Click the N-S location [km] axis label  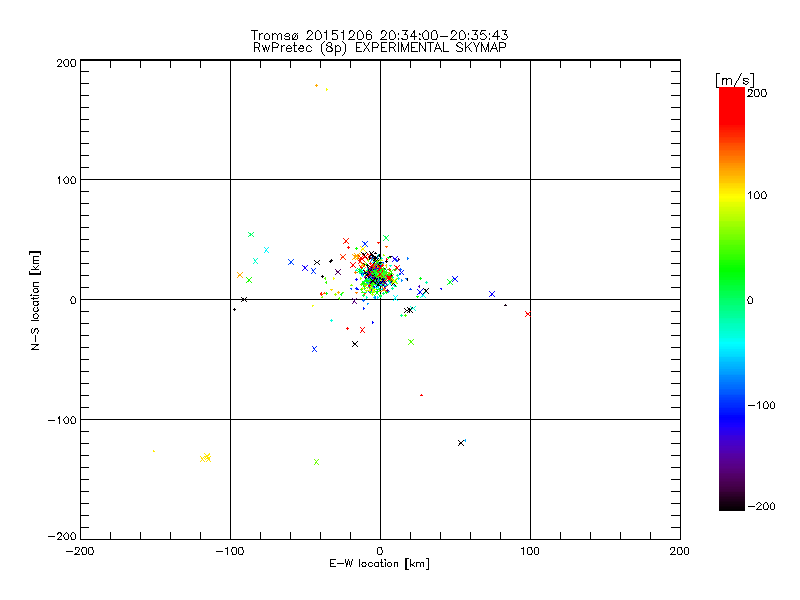36,300
